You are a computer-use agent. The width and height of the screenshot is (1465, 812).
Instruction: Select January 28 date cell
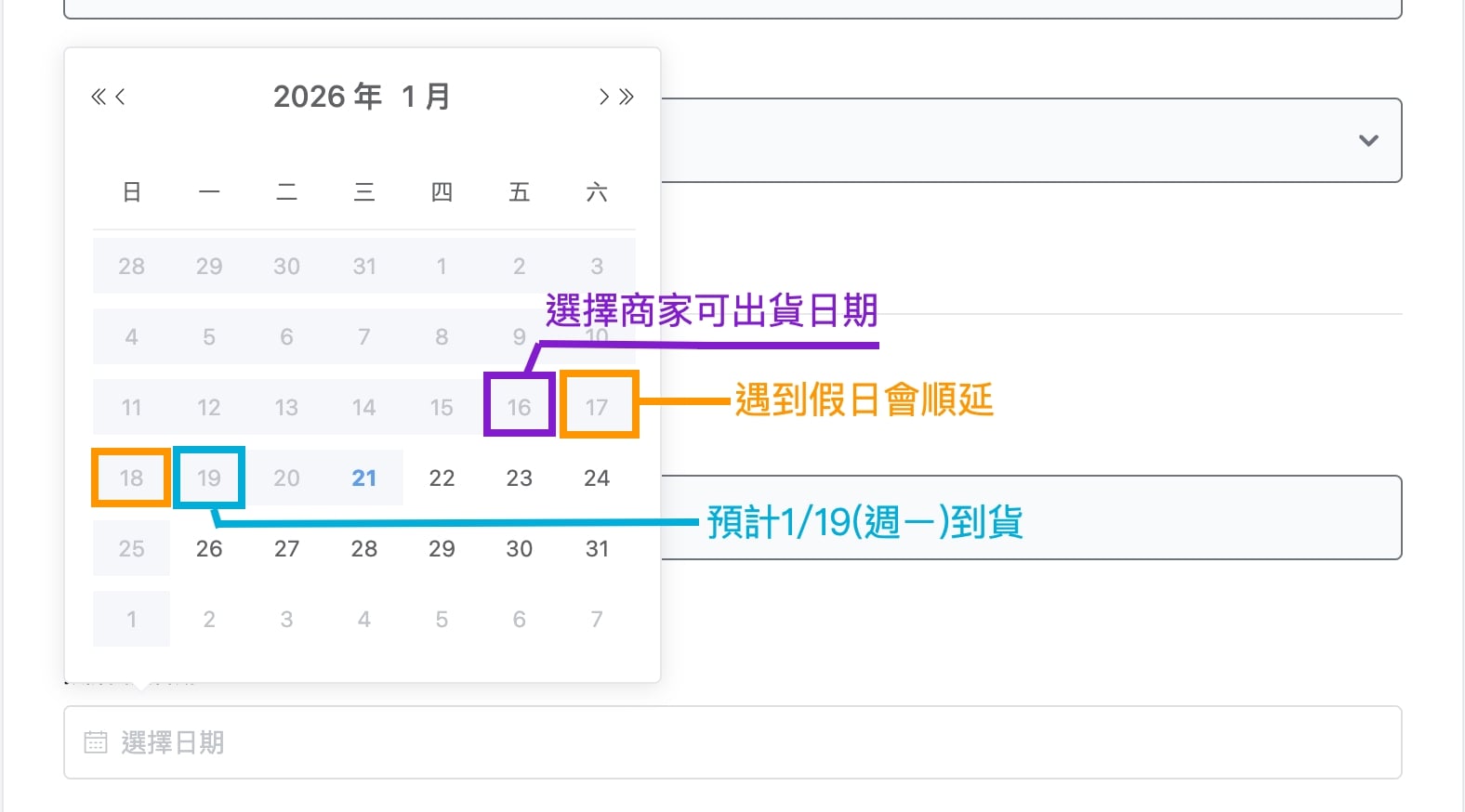click(x=364, y=549)
